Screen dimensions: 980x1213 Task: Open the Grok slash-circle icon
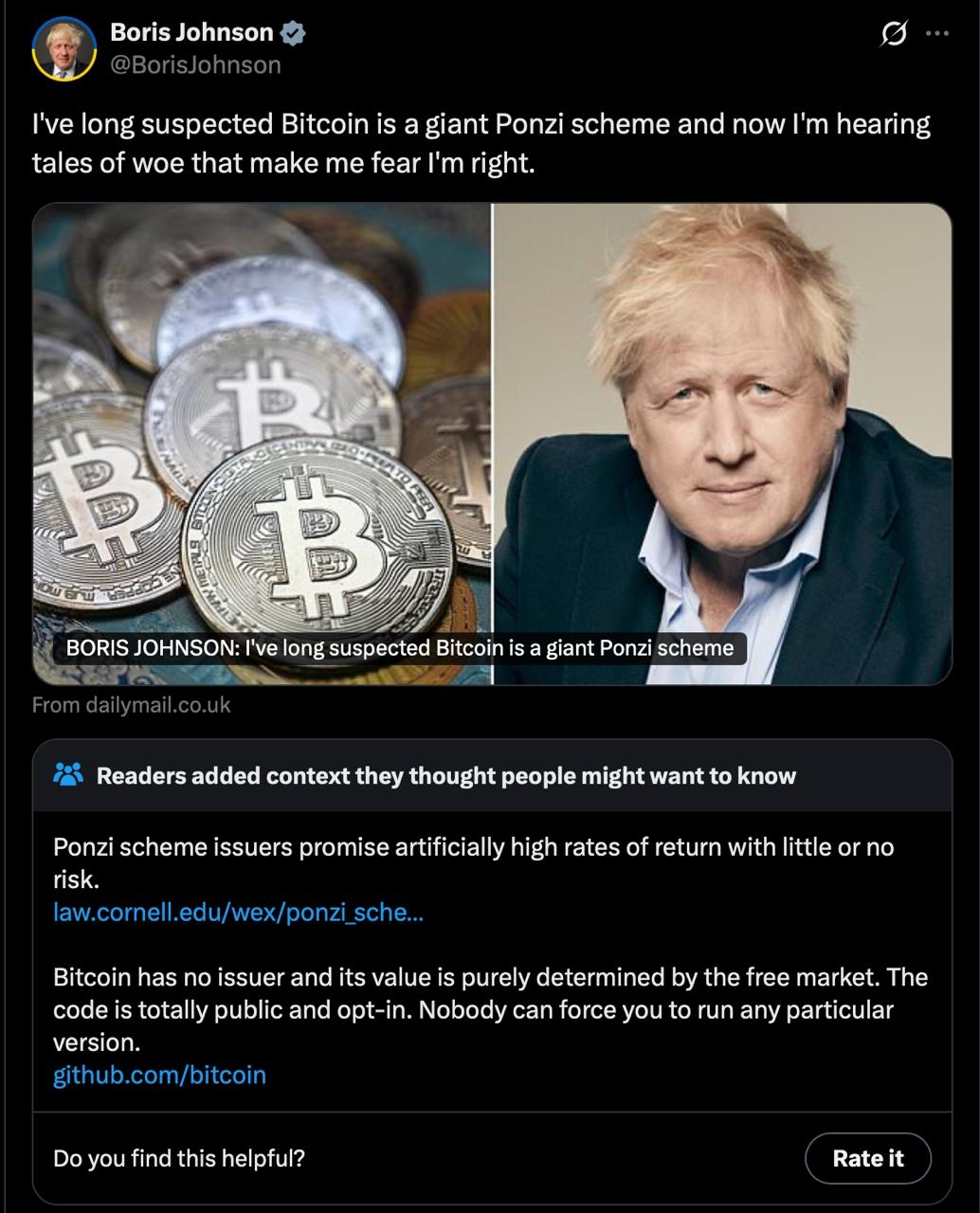click(893, 34)
